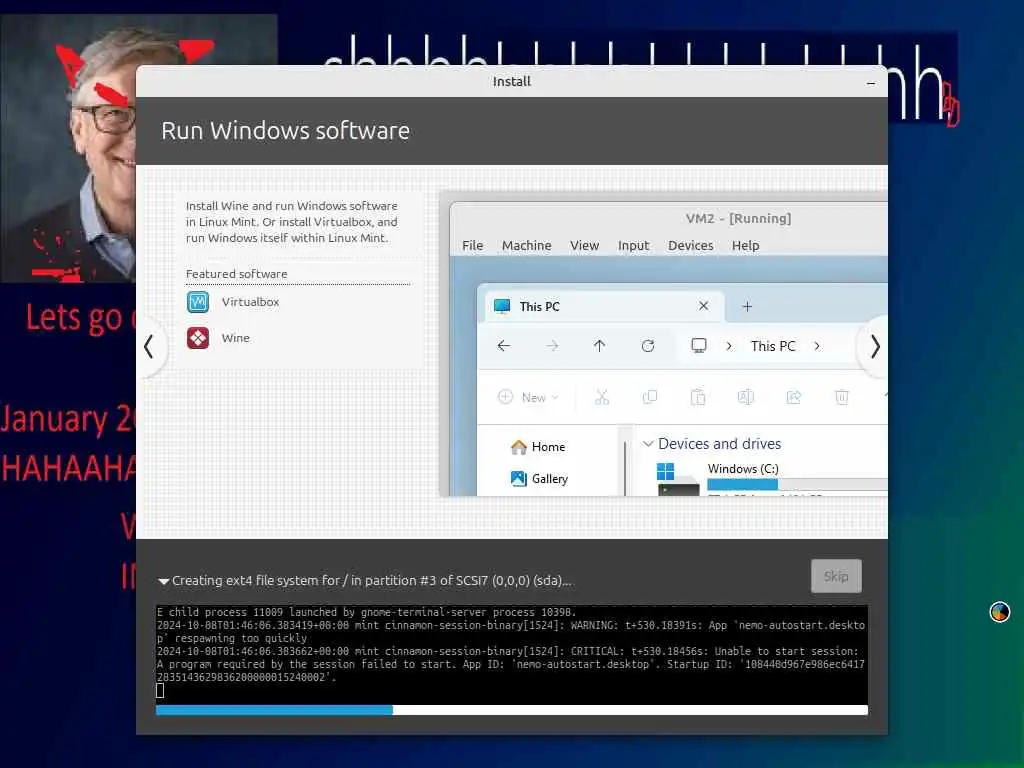Open Home in the explorer sidebar
The height and width of the screenshot is (768, 1024).
point(538,447)
